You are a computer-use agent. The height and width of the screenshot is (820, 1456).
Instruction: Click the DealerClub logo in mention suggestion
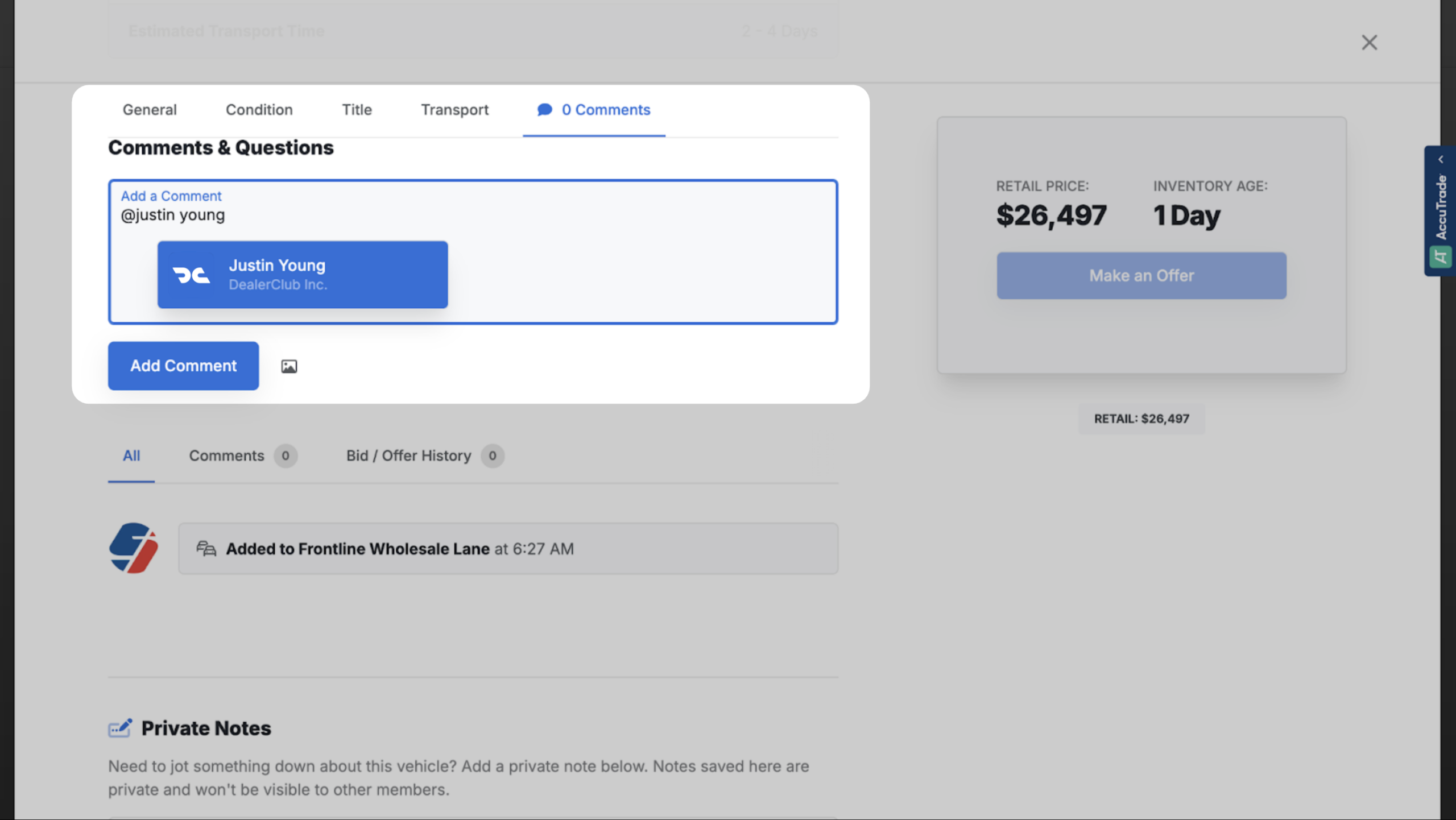tap(192, 275)
